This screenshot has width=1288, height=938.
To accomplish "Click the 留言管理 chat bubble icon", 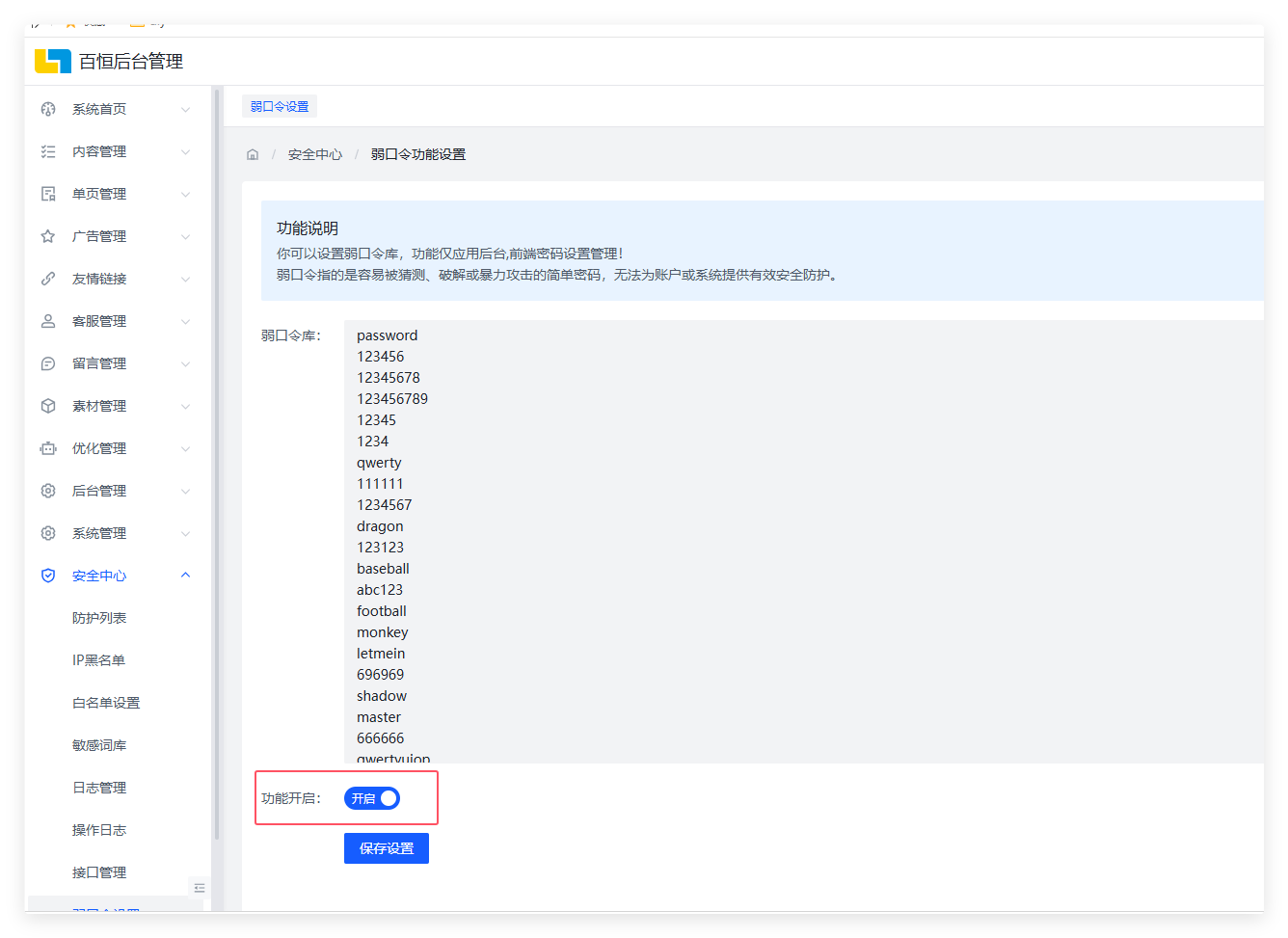I will pyautogui.click(x=48, y=363).
